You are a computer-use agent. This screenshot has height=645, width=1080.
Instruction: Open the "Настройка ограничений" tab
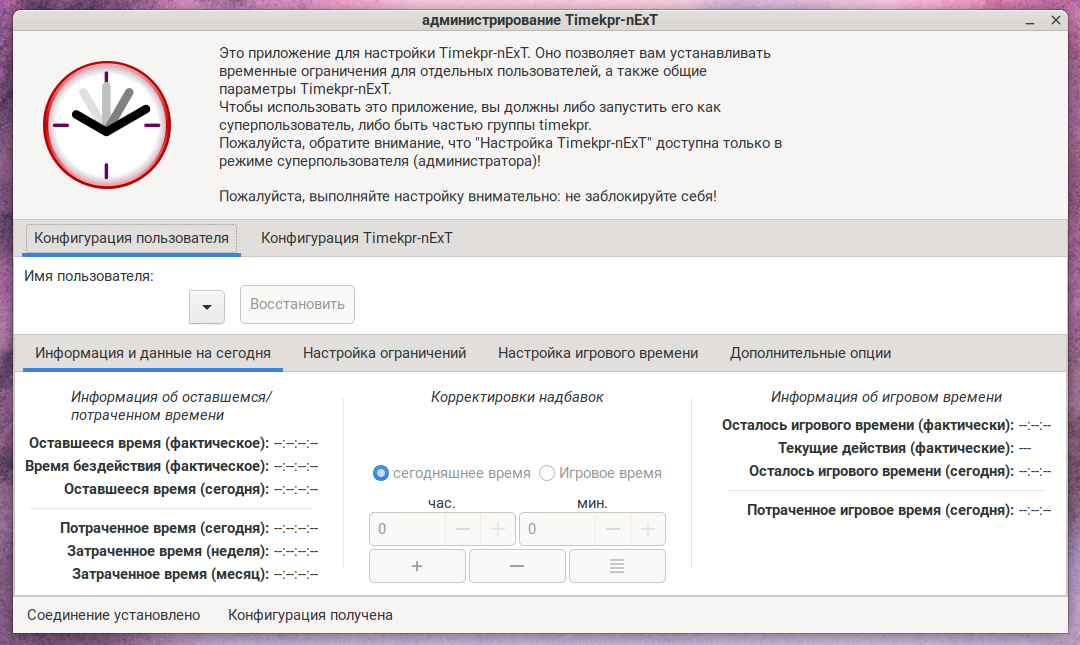(385, 353)
